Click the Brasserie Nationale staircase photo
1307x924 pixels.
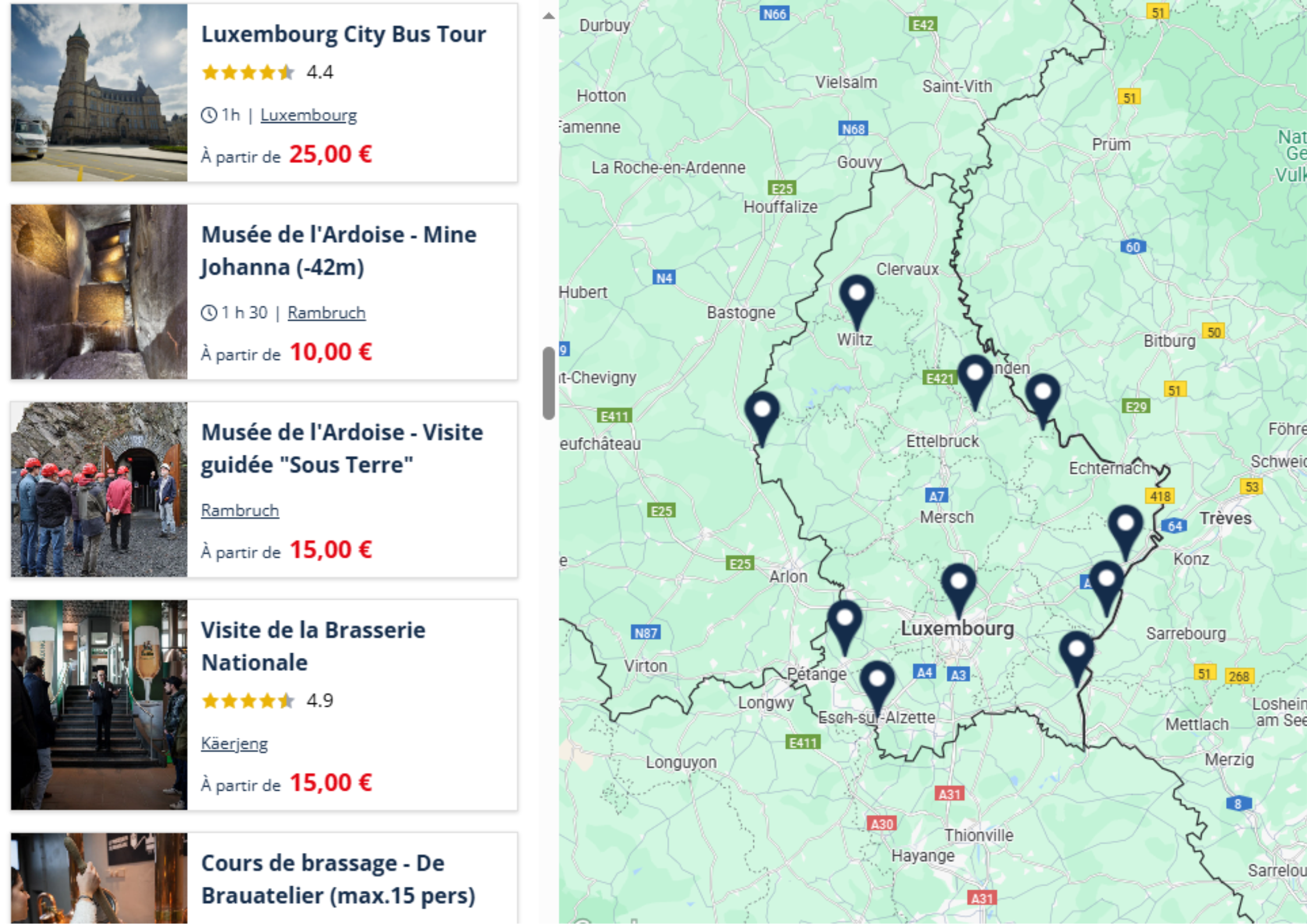click(99, 704)
